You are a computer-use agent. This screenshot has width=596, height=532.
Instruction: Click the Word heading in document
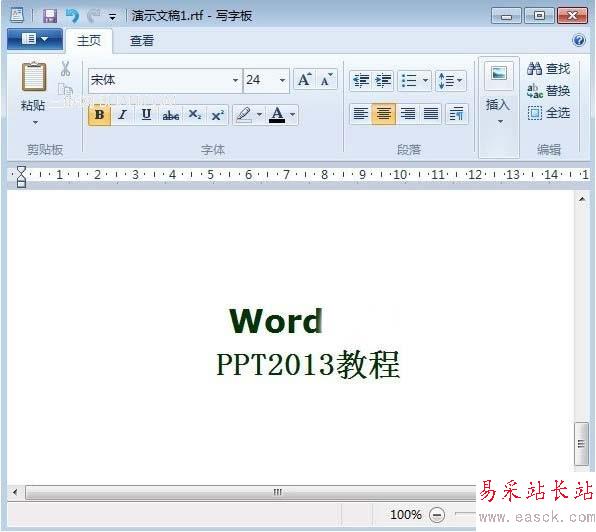coord(276,321)
